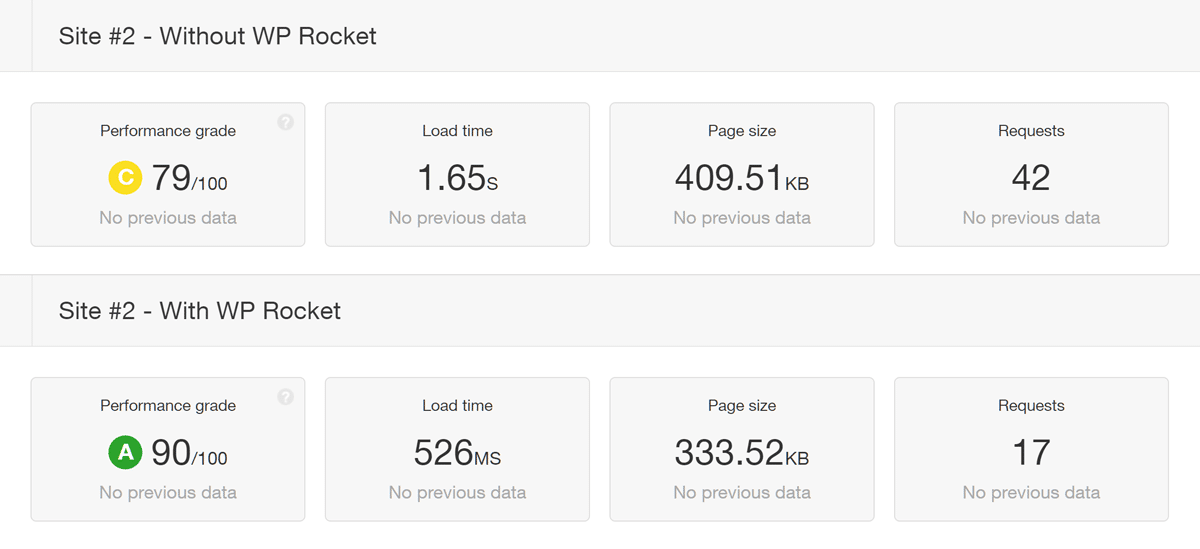Click the 79/100 performance score
This screenshot has width=1200, height=549.
point(190,179)
